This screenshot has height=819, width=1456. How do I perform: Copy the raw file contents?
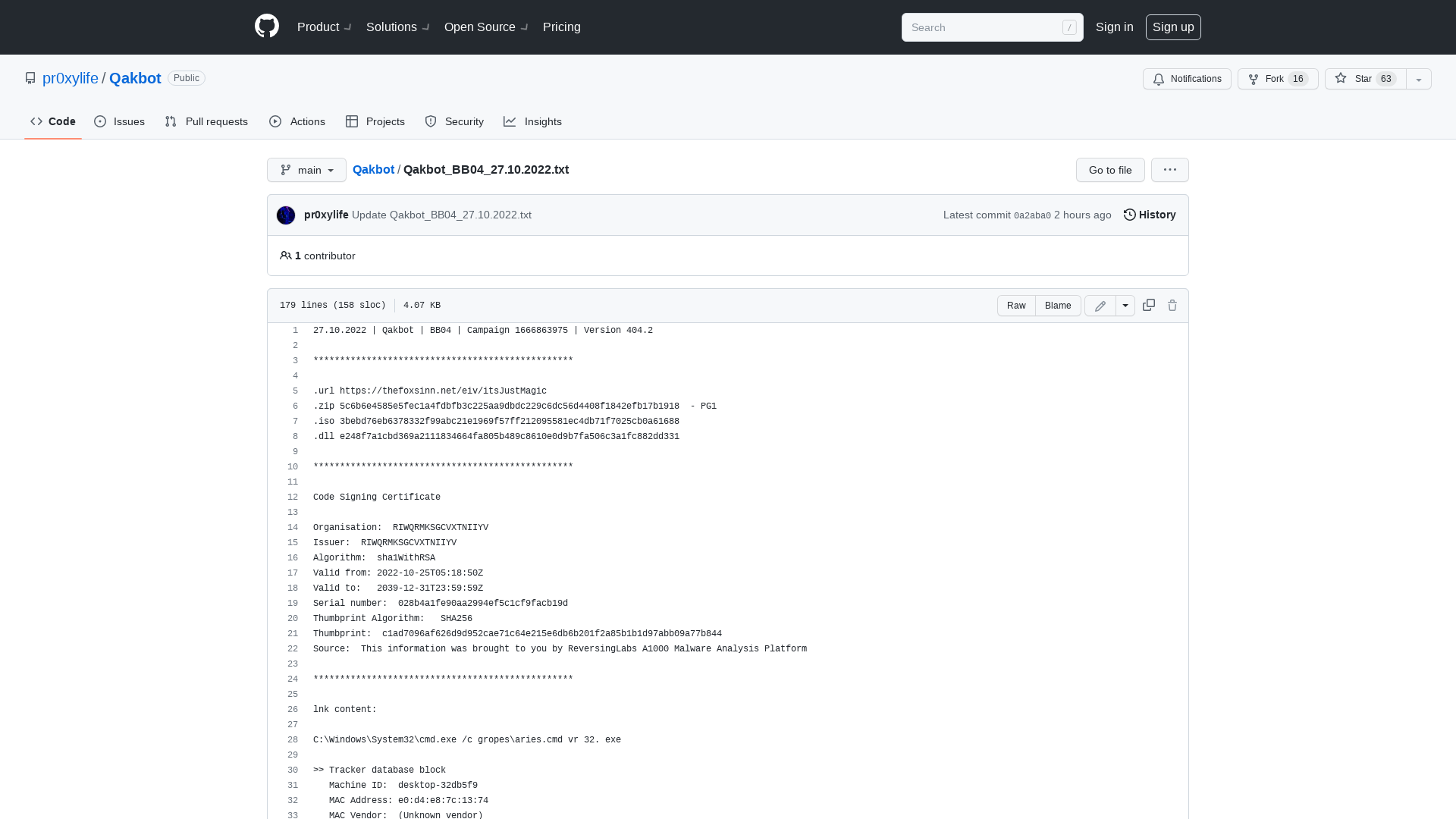coord(1148,305)
